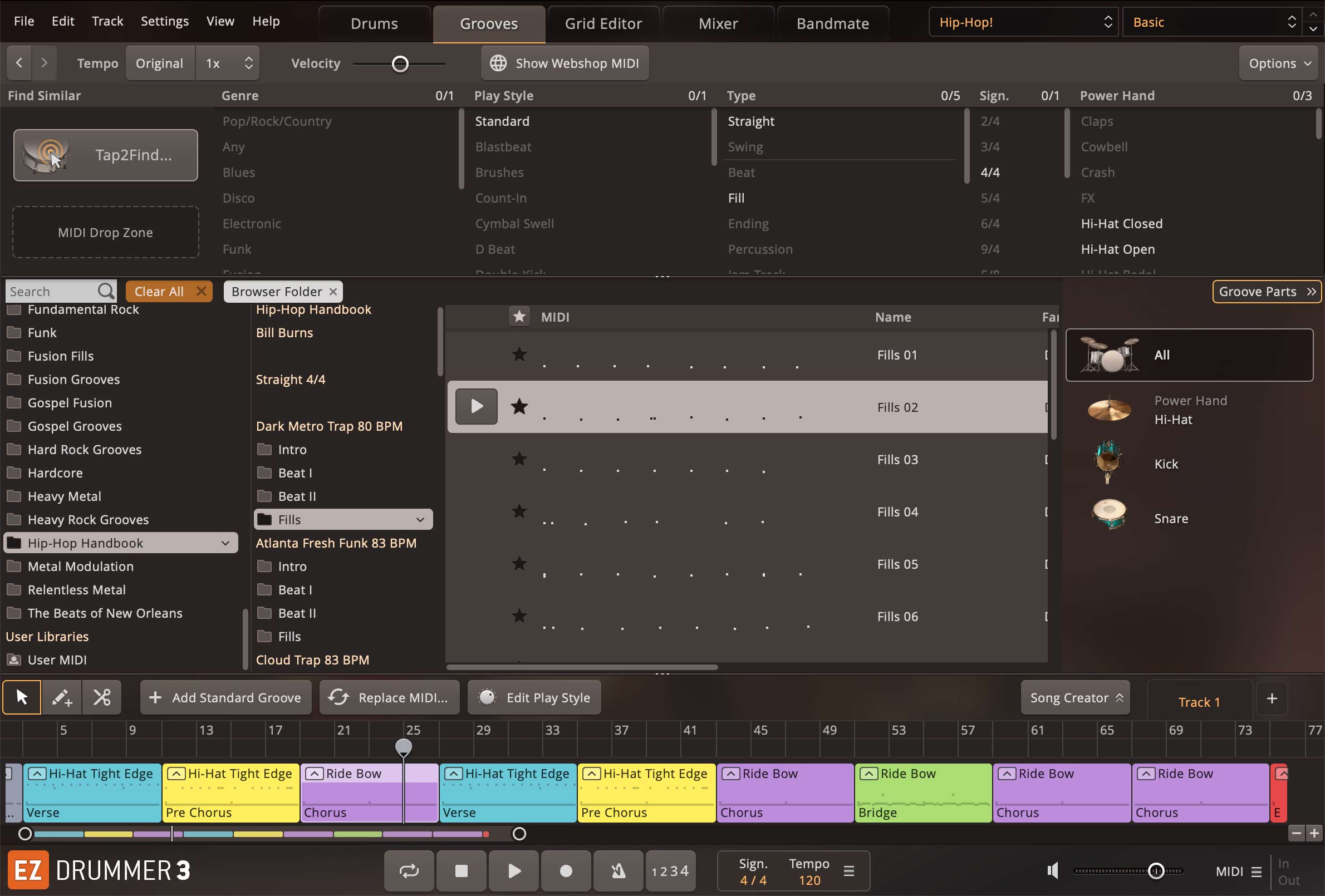Click into the Search field
The height and width of the screenshot is (896, 1325).
[51, 291]
